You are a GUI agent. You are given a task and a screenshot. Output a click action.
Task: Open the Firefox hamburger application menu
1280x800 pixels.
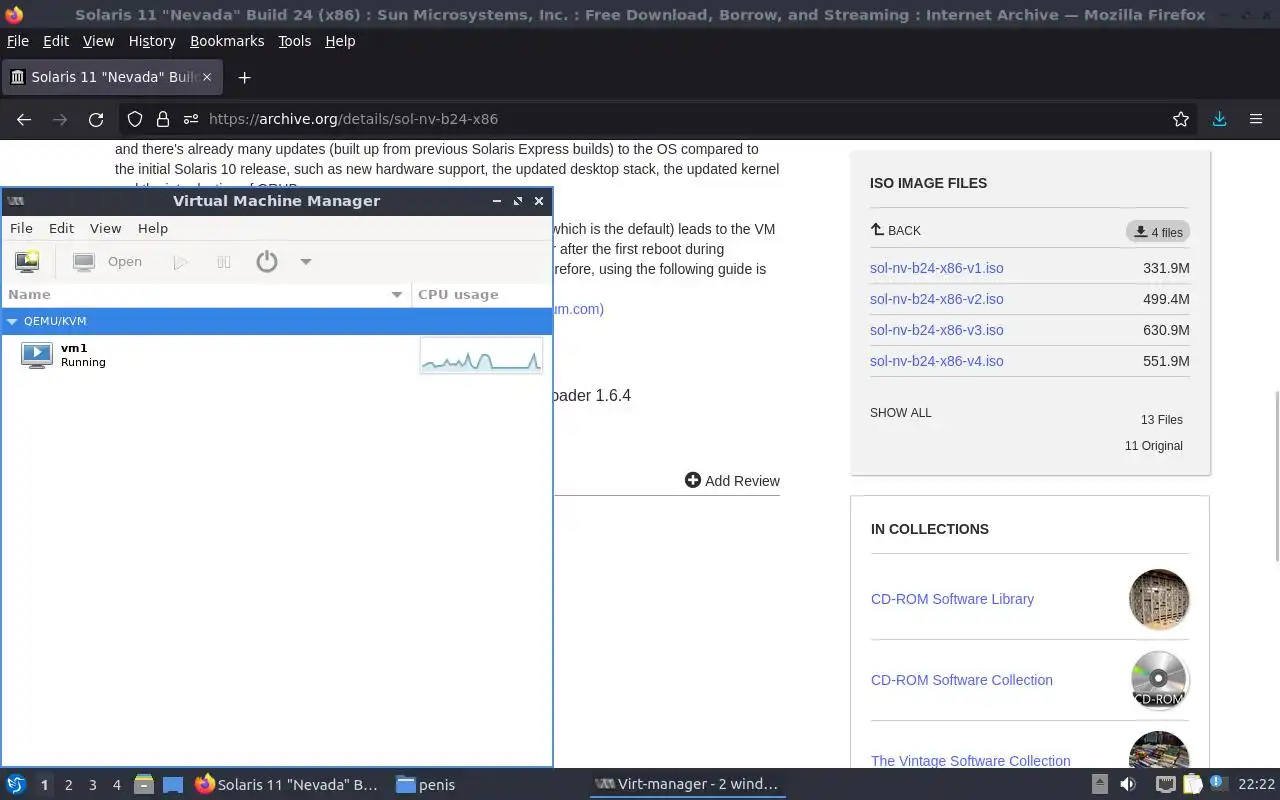(x=1256, y=119)
